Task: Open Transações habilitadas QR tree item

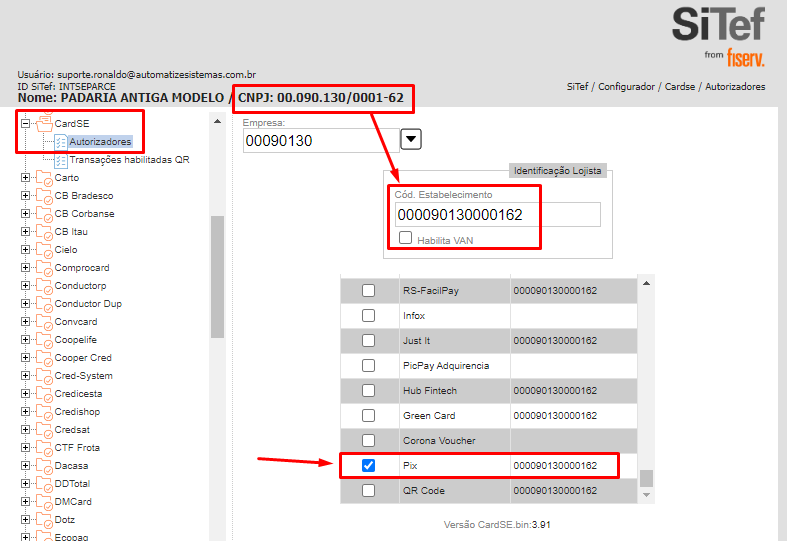Action: 129,160
